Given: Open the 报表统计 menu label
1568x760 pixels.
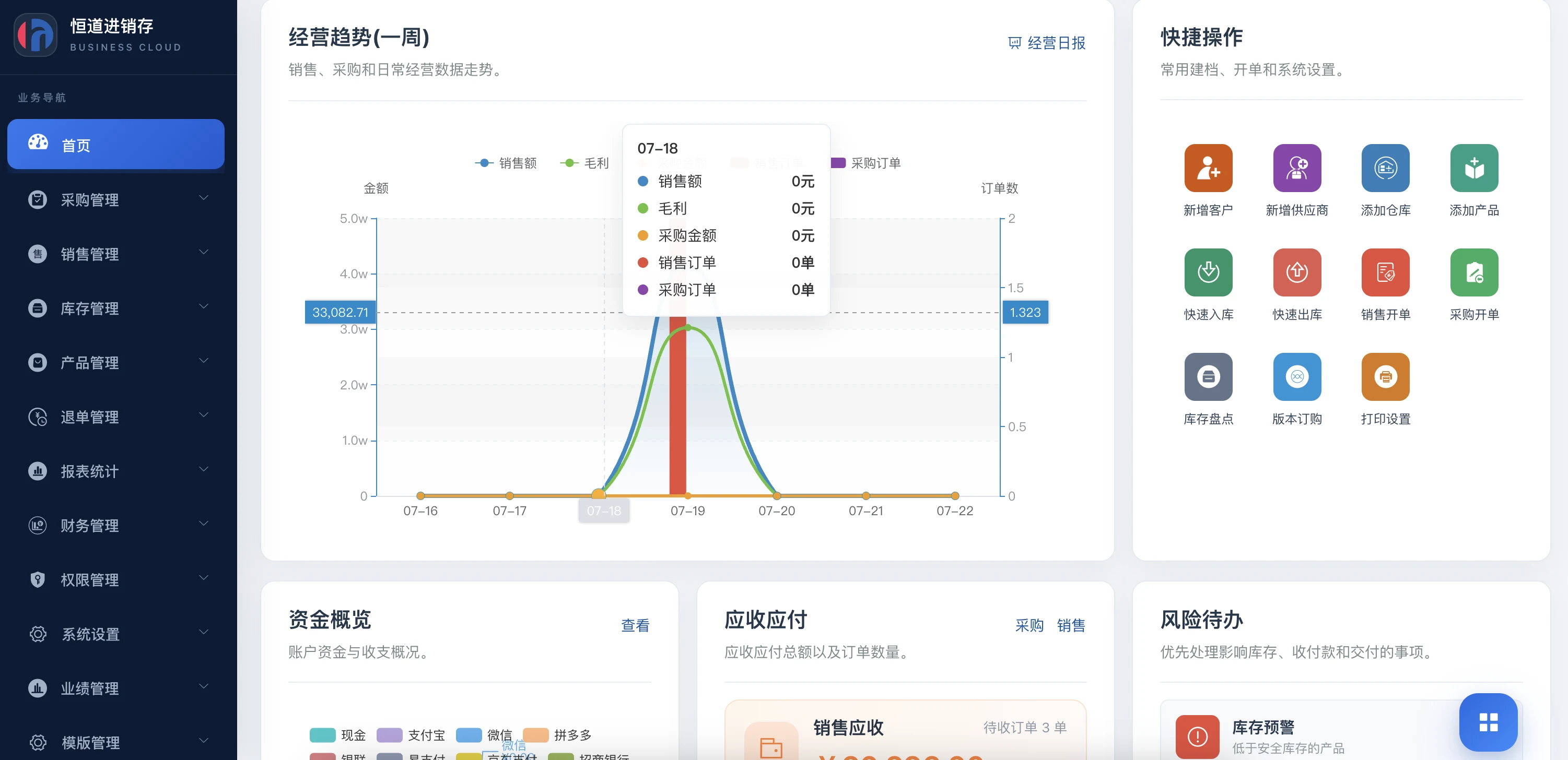Looking at the screenshot, I should pos(89,471).
